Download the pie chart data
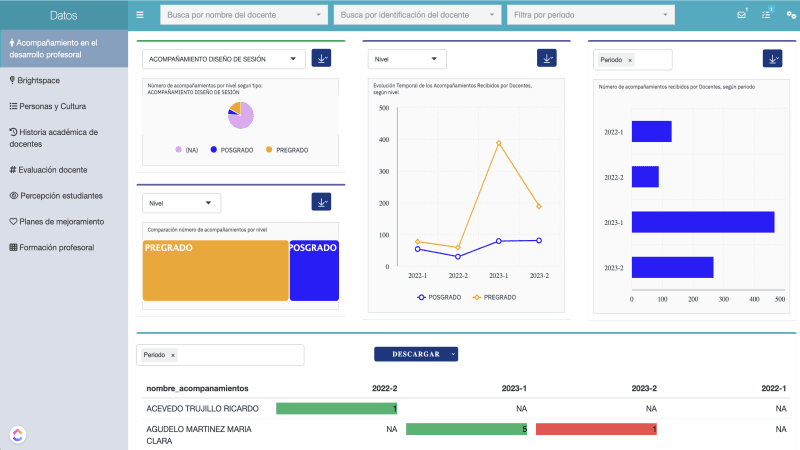Viewport: 800px width, 450px height. (321, 58)
